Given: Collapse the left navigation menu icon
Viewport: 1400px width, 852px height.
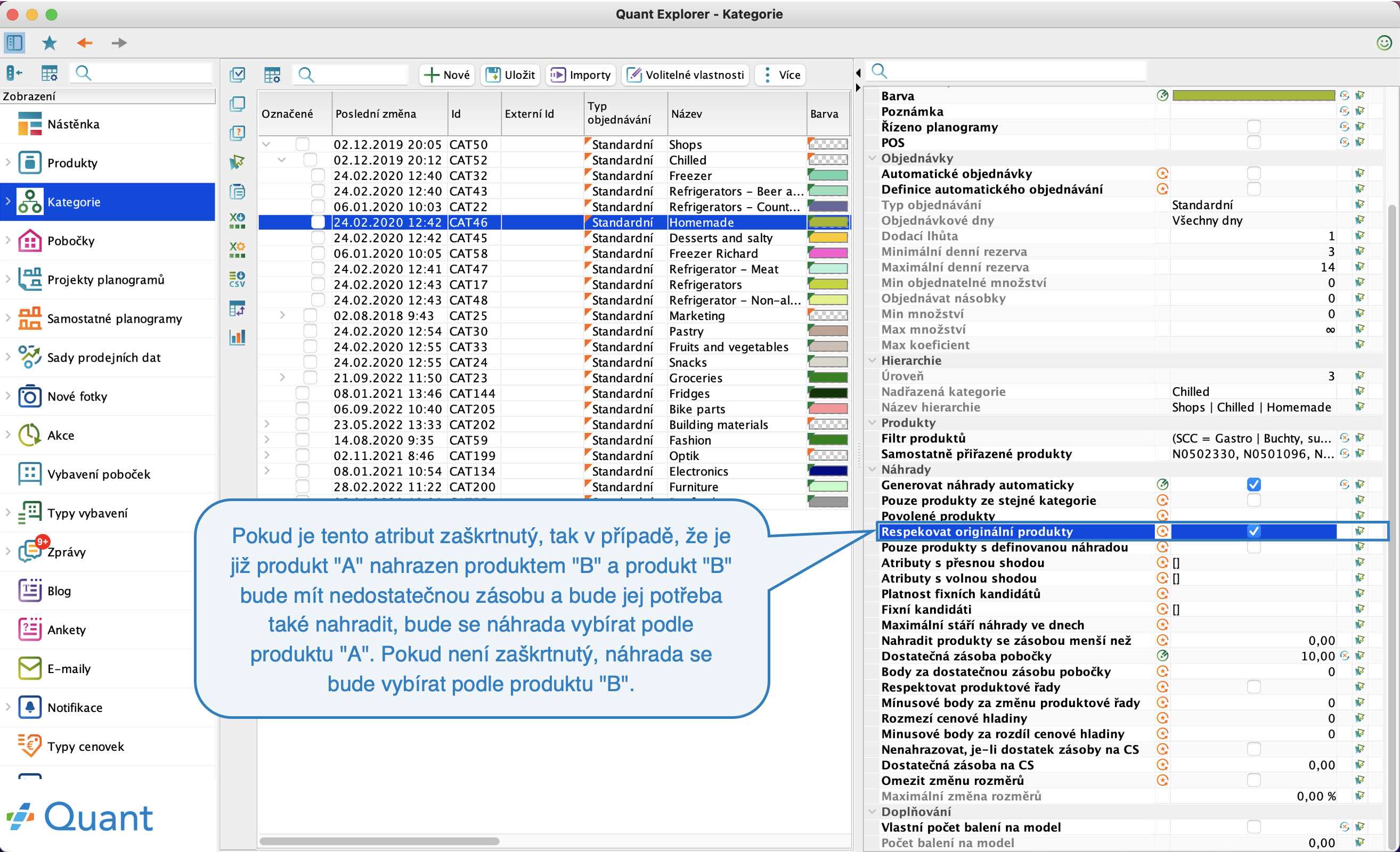Looking at the screenshot, I should [14, 73].
